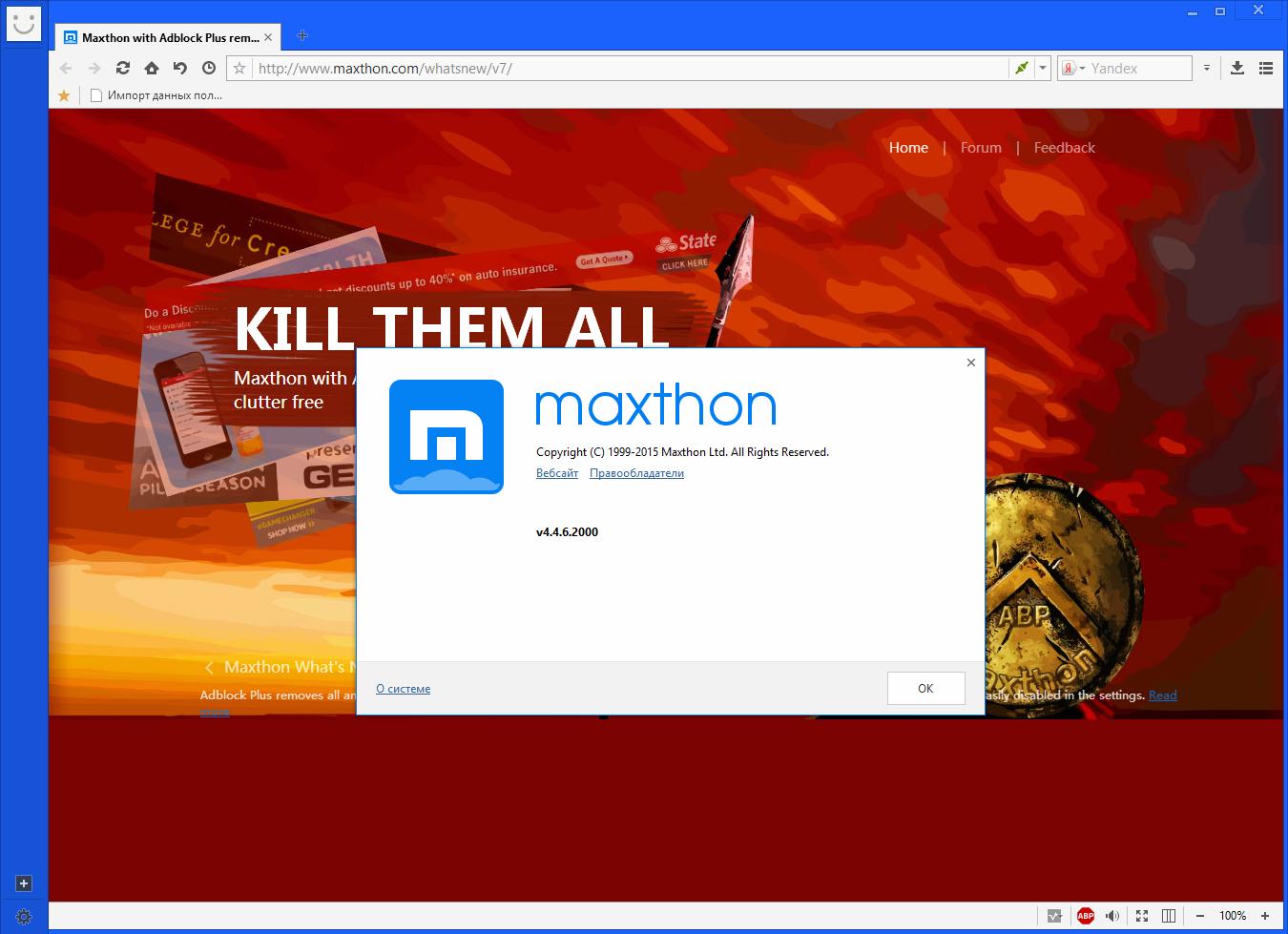Click the Read more link on webpage

point(1163,695)
